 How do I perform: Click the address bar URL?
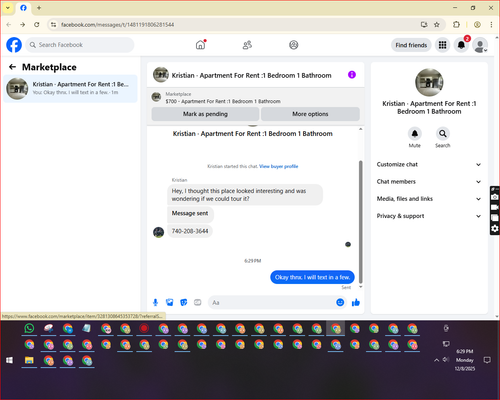(x=117, y=25)
